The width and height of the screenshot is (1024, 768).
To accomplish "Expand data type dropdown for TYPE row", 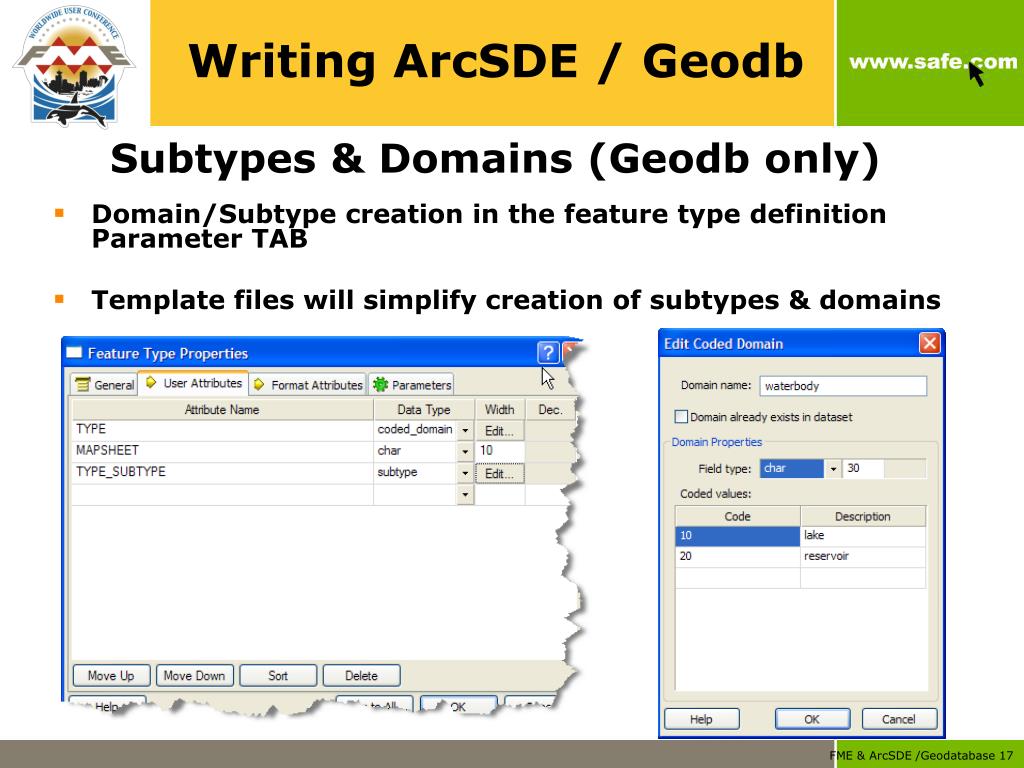I will tap(465, 430).
